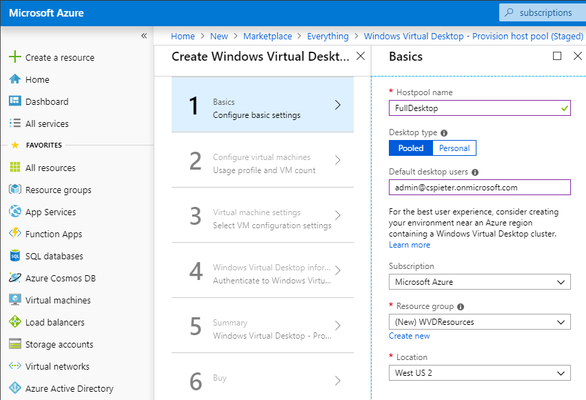Open step 3 Virtual machine settings
The height and width of the screenshot is (400, 586).
(x=262, y=215)
